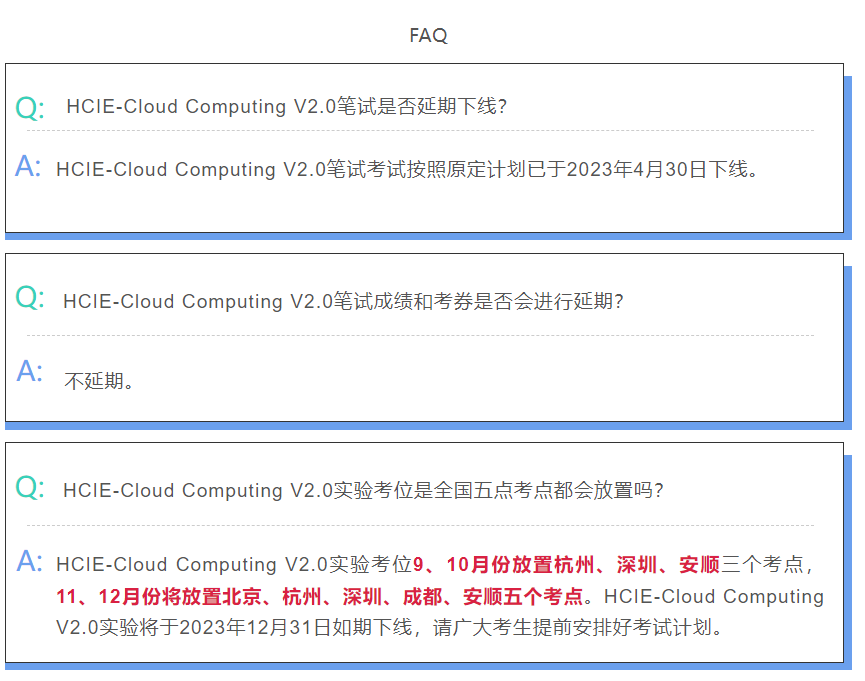Click the 三个考点 text in third answer
Screen dimensions: 865x681
(762, 565)
